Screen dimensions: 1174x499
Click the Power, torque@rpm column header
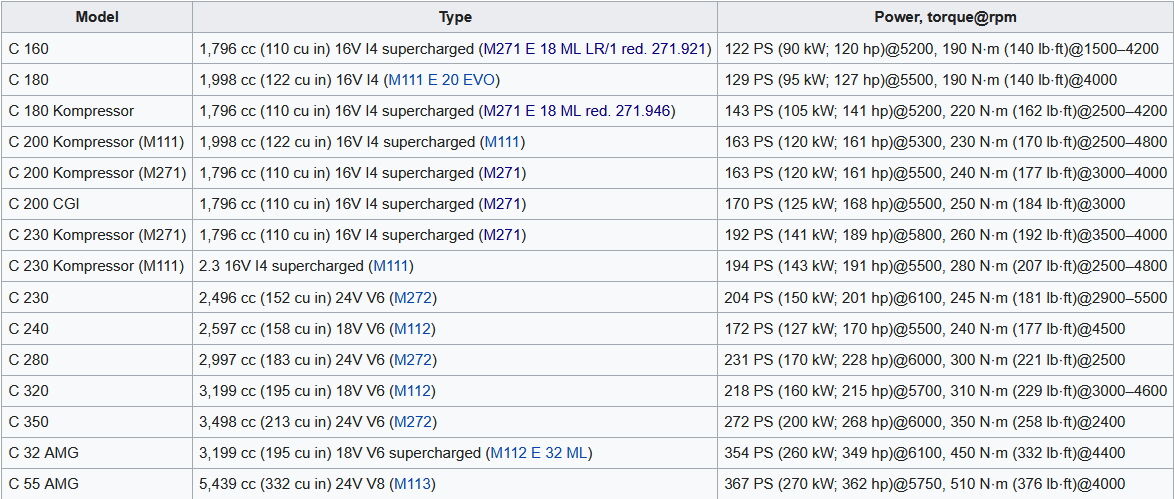click(x=946, y=17)
